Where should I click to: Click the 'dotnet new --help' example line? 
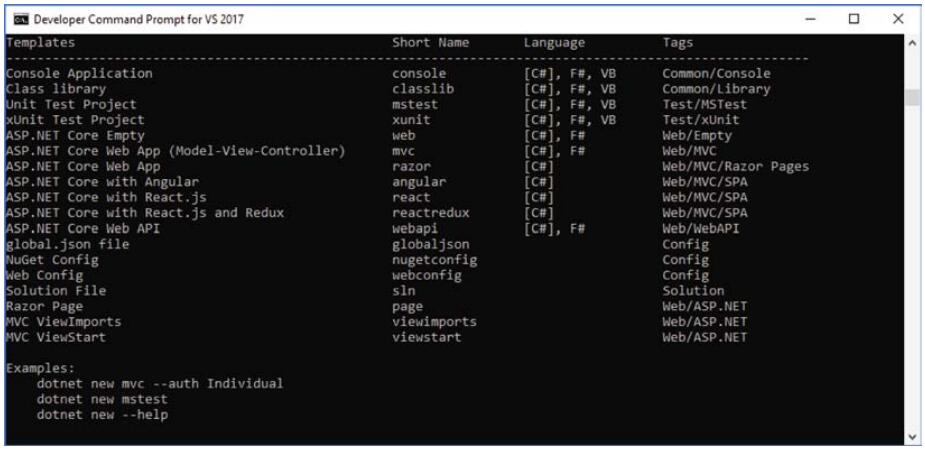pos(101,413)
